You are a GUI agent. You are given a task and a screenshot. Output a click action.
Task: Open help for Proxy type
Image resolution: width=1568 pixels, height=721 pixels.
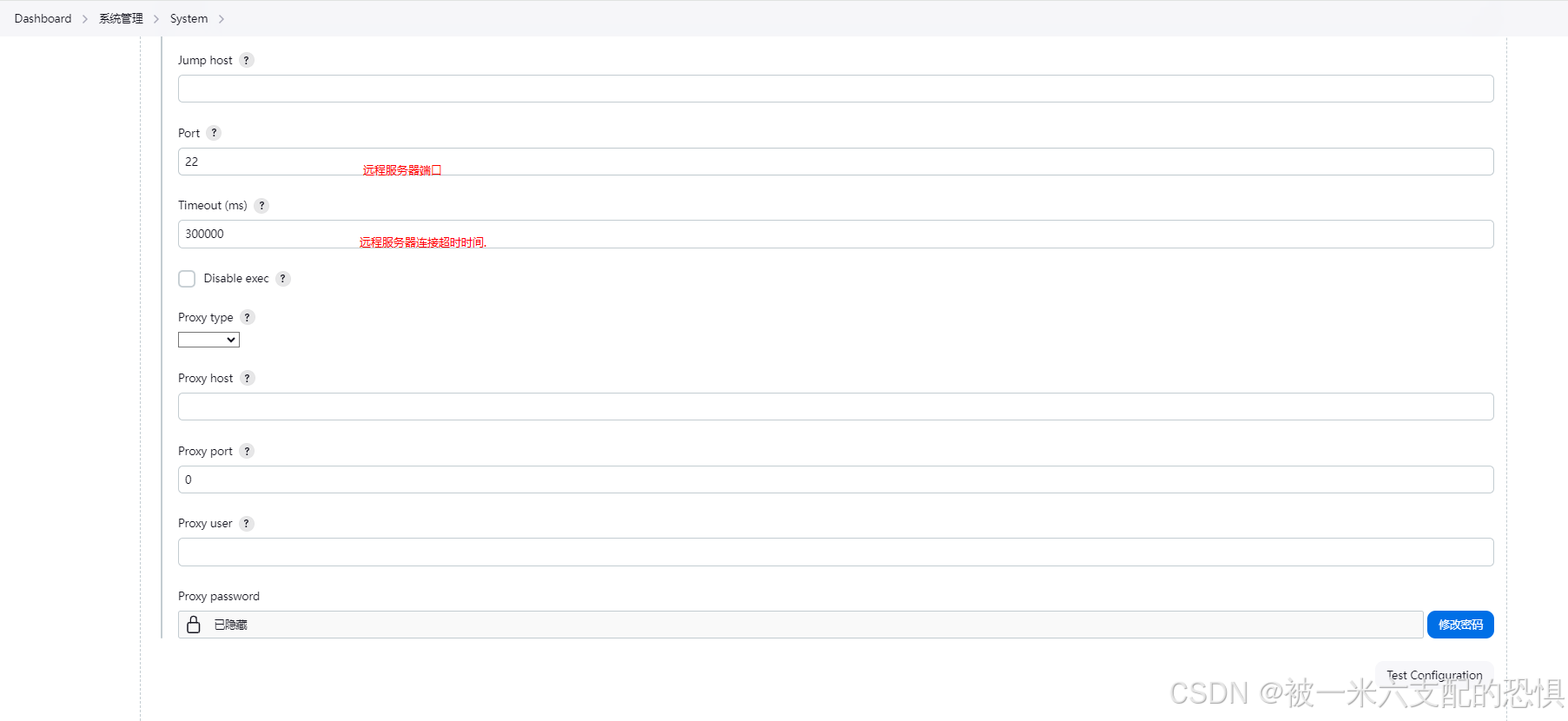coord(247,317)
